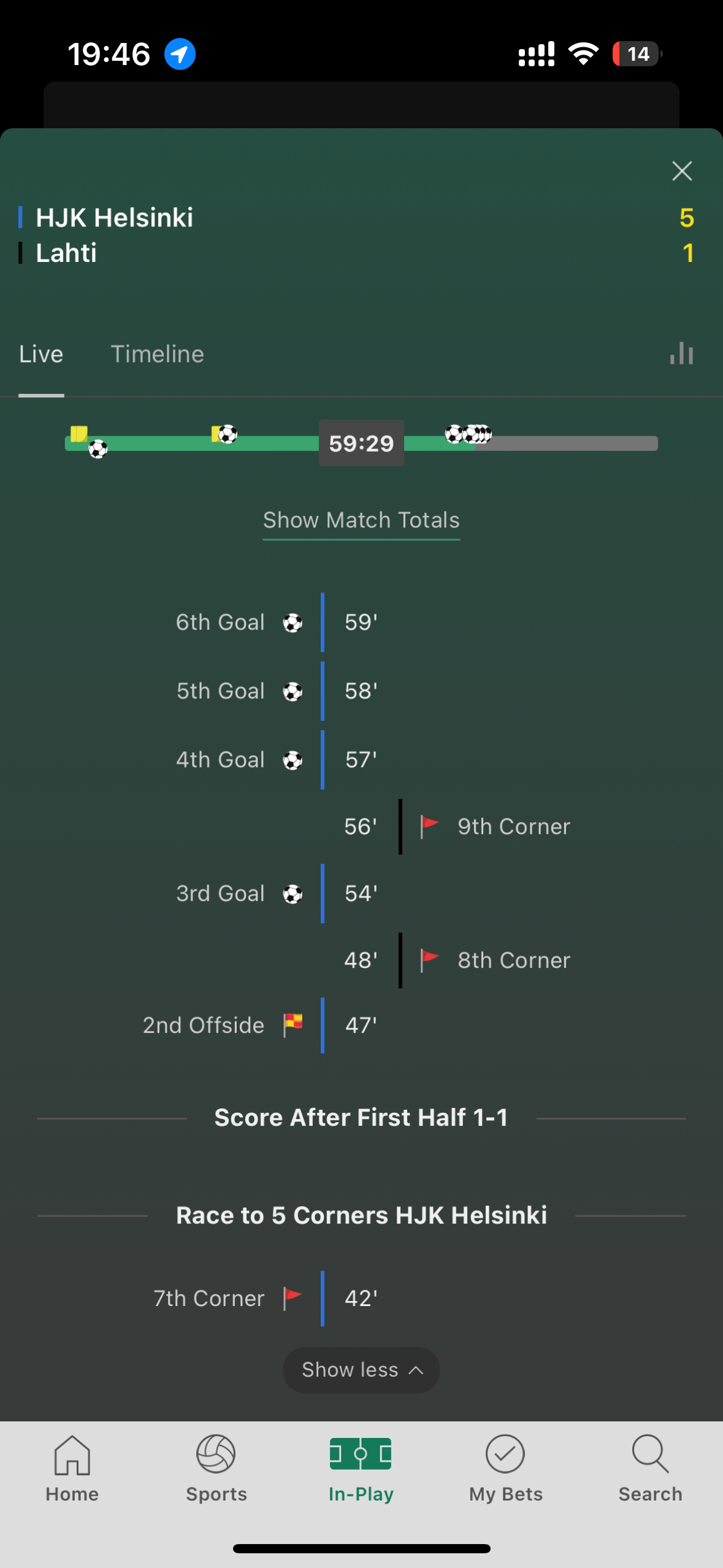This screenshot has height=1568, width=723.
Task: Switch to the Timeline tab
Action: coord(157,354)
